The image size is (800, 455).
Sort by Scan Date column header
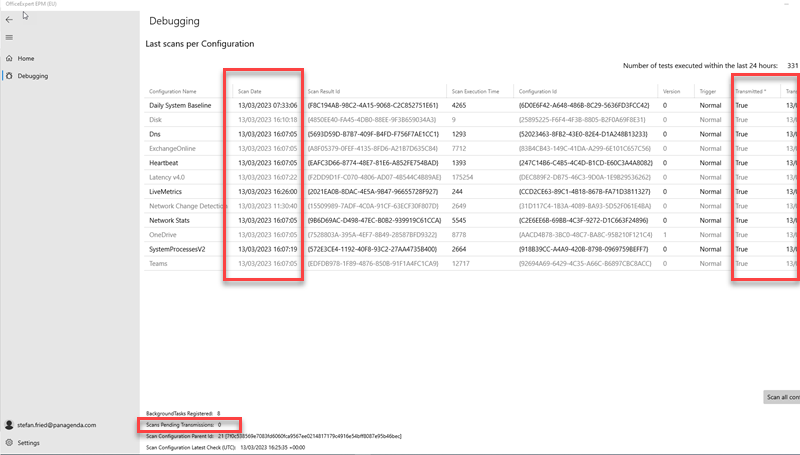250,91
